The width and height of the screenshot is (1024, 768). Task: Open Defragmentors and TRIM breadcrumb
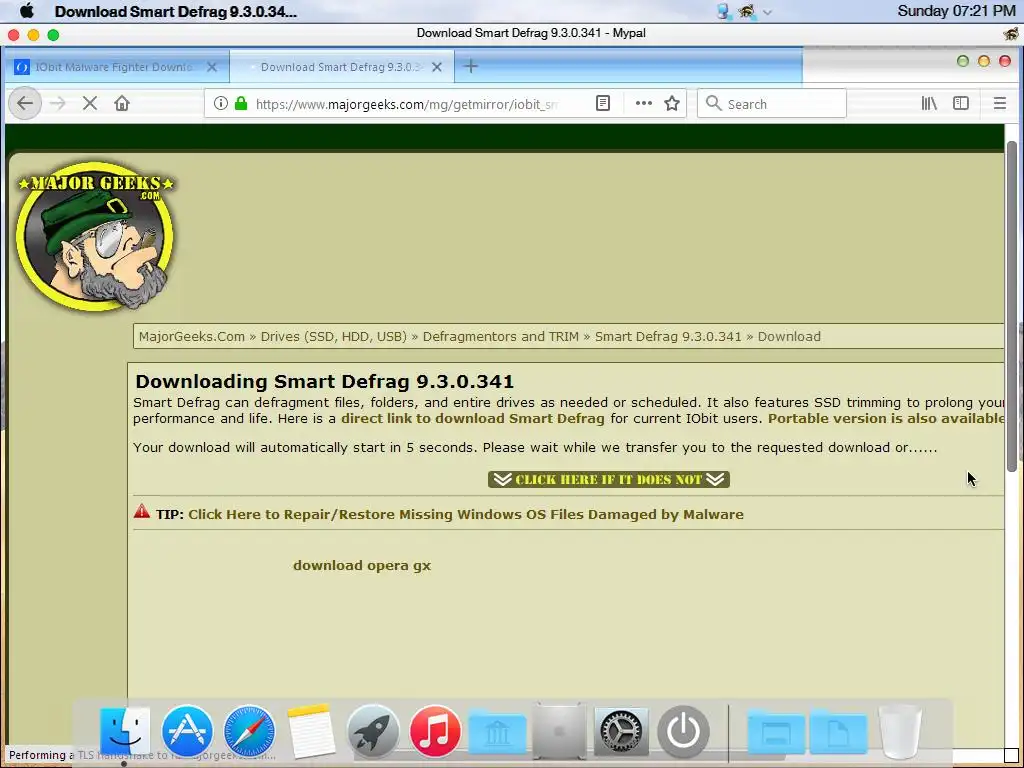tap(500, 336)
